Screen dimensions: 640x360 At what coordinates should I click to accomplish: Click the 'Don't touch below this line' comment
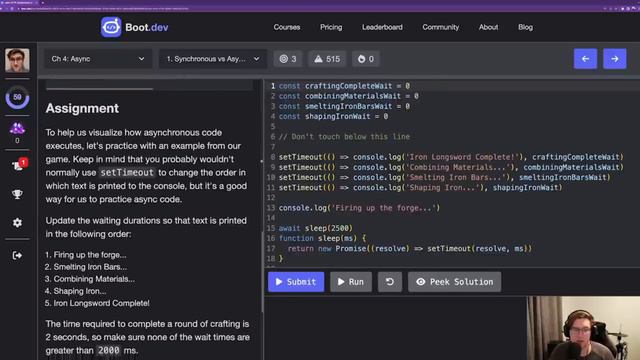(344, 137)
